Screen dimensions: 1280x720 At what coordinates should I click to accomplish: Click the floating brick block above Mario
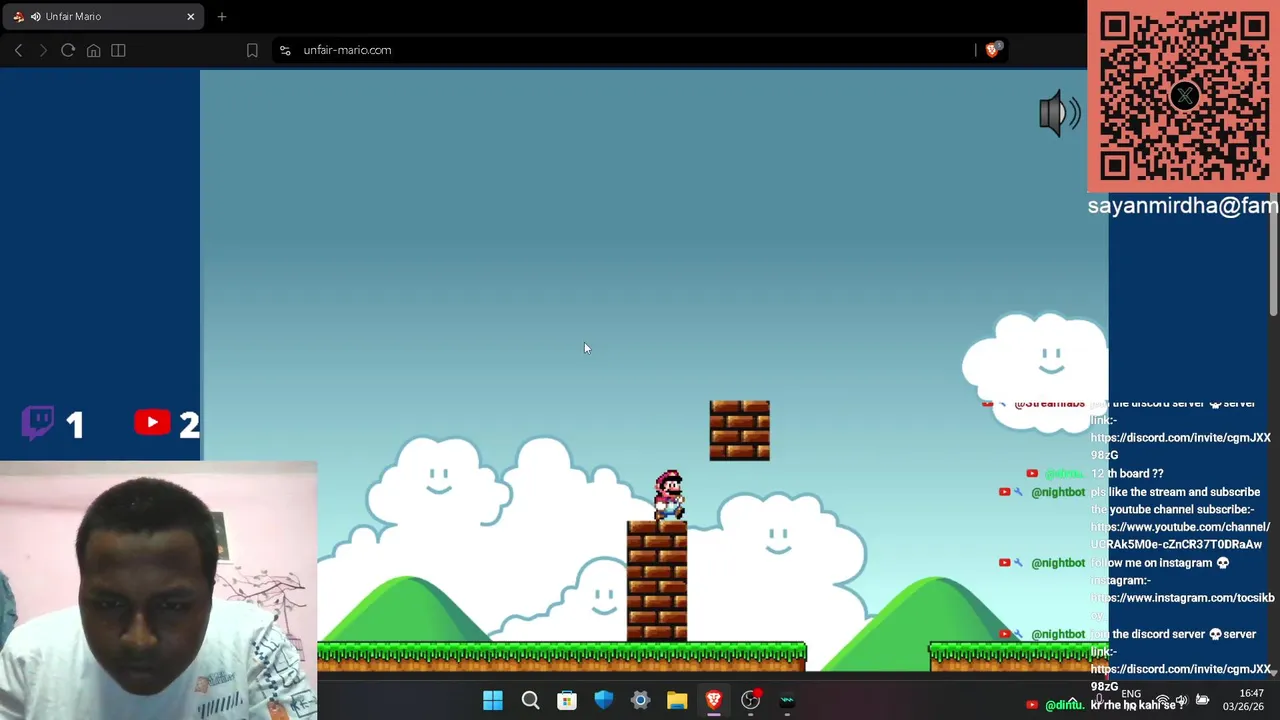[x=740, y=430]
